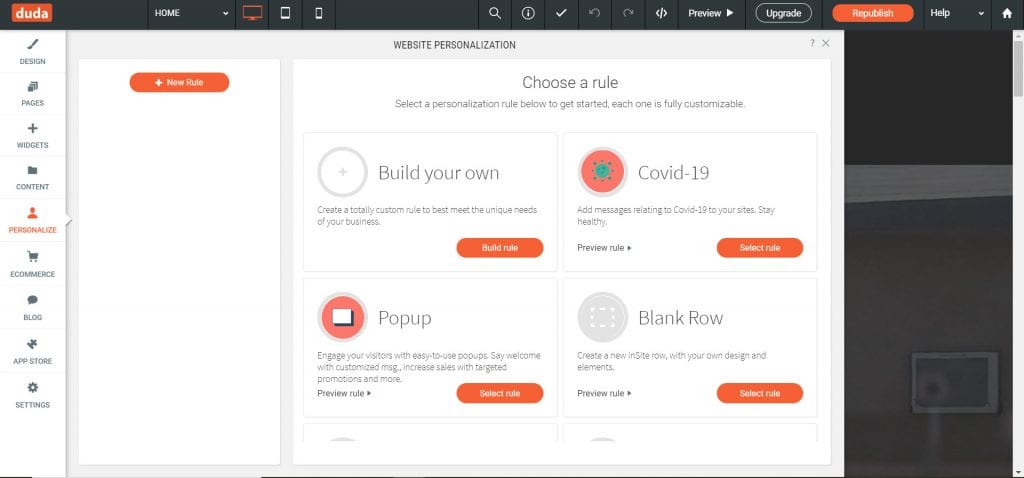Click the Covid-19 title

pyautogui.click(x=673, y=173)
